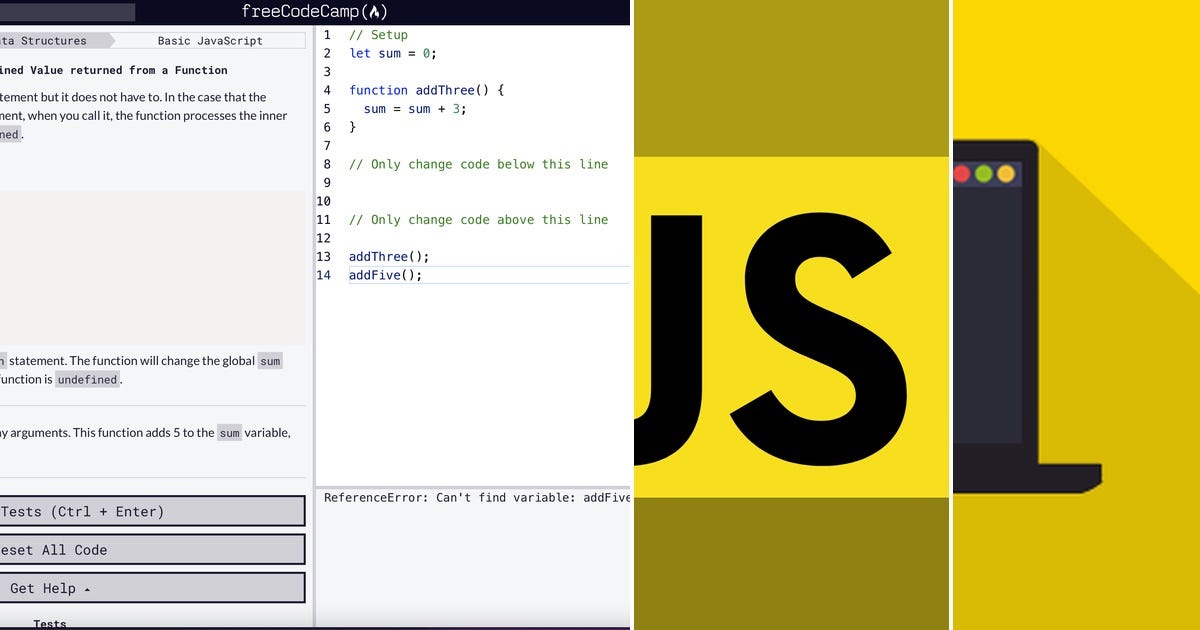The height and width of the screenshot is (630, 1200).
Task: Click the red dot on the laptop illustration
Action: 961,173
